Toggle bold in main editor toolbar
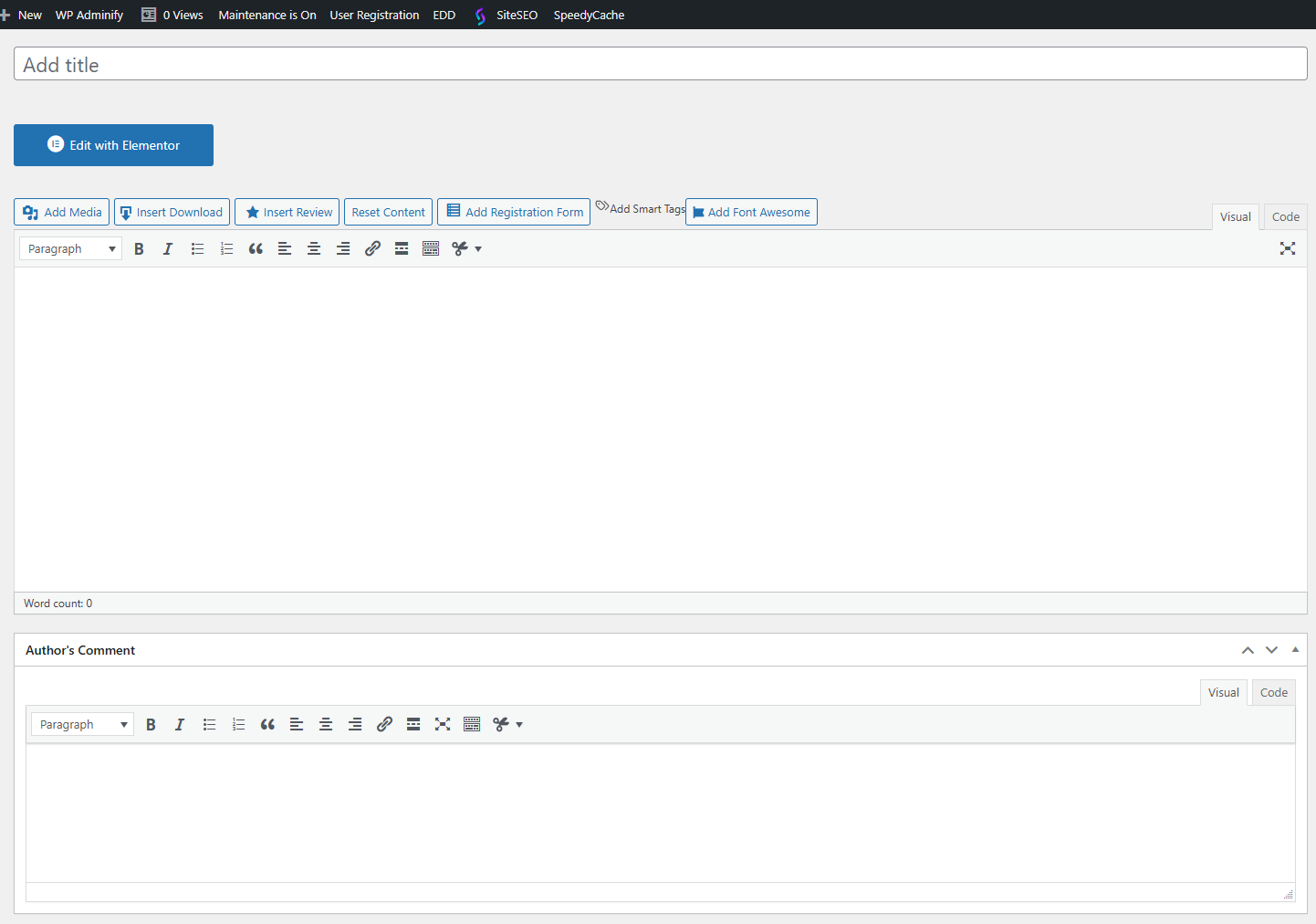The image size is (1316, 924). pyautogui.click(x=139, y=249)
